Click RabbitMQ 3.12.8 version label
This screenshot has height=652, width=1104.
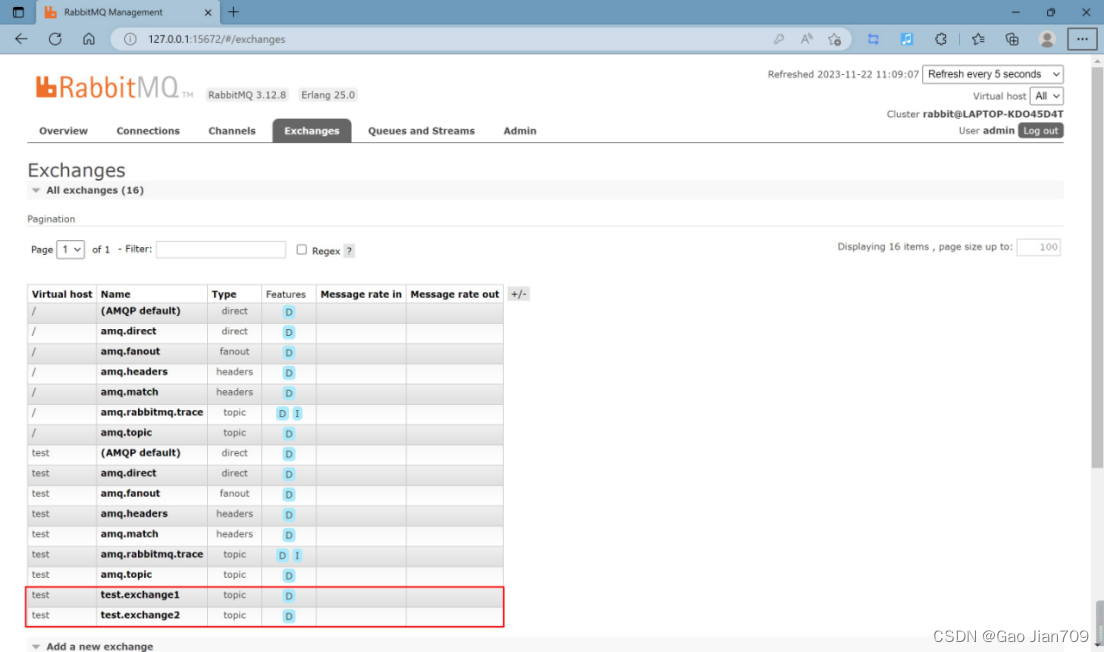247,95
